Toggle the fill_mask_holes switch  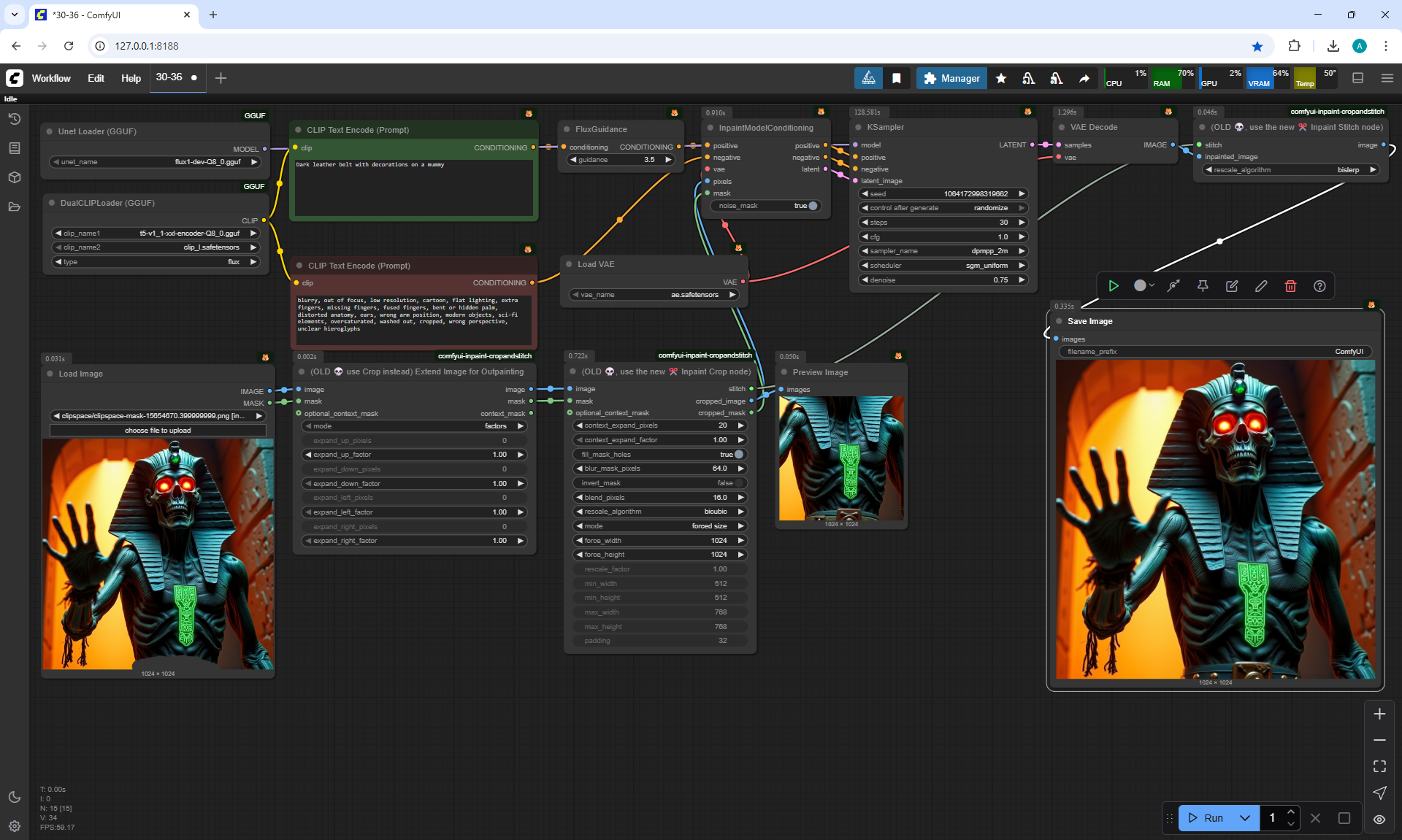click(738, 454)
